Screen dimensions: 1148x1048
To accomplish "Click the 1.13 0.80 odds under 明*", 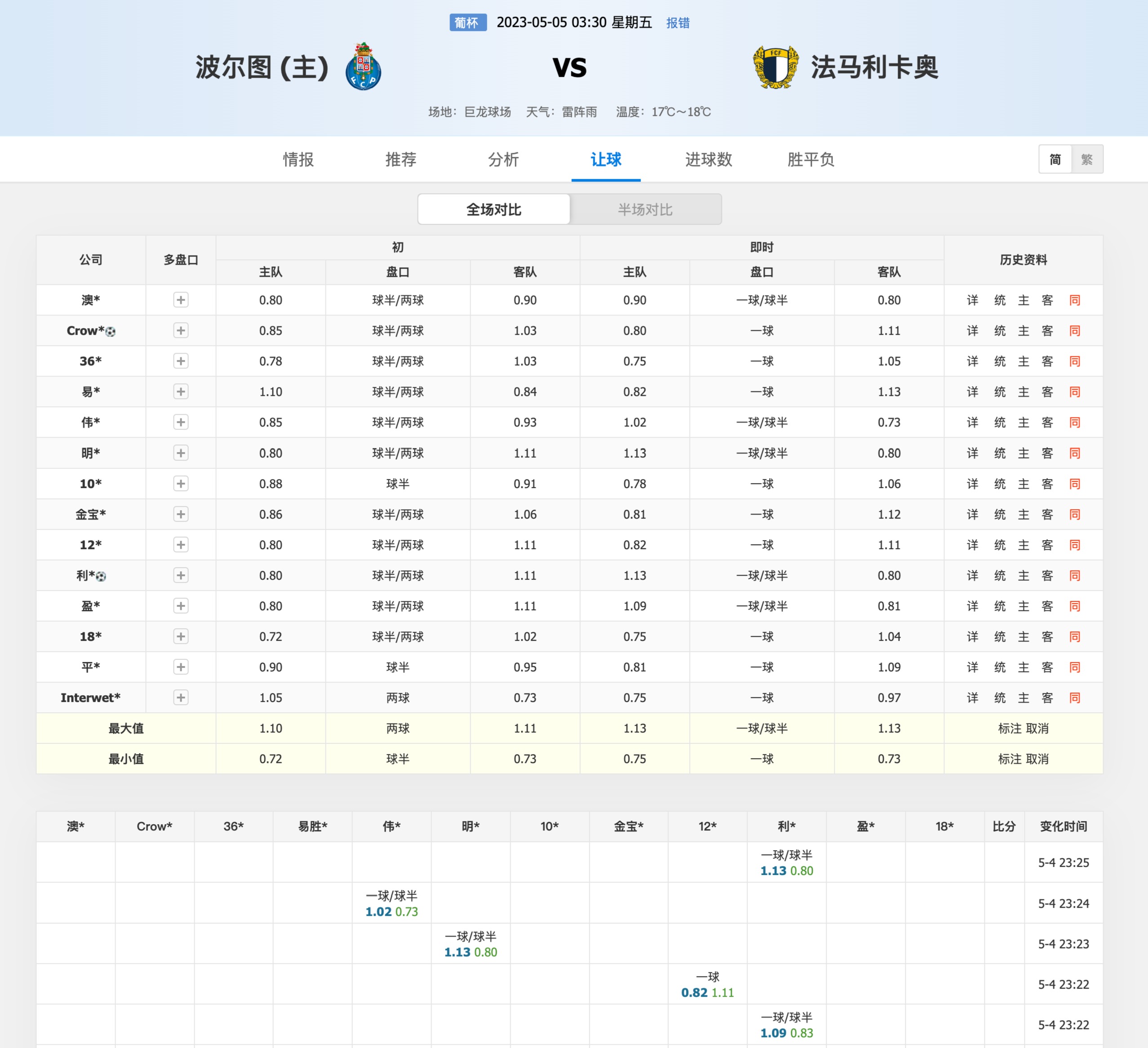I will click(x=471, y=952).
